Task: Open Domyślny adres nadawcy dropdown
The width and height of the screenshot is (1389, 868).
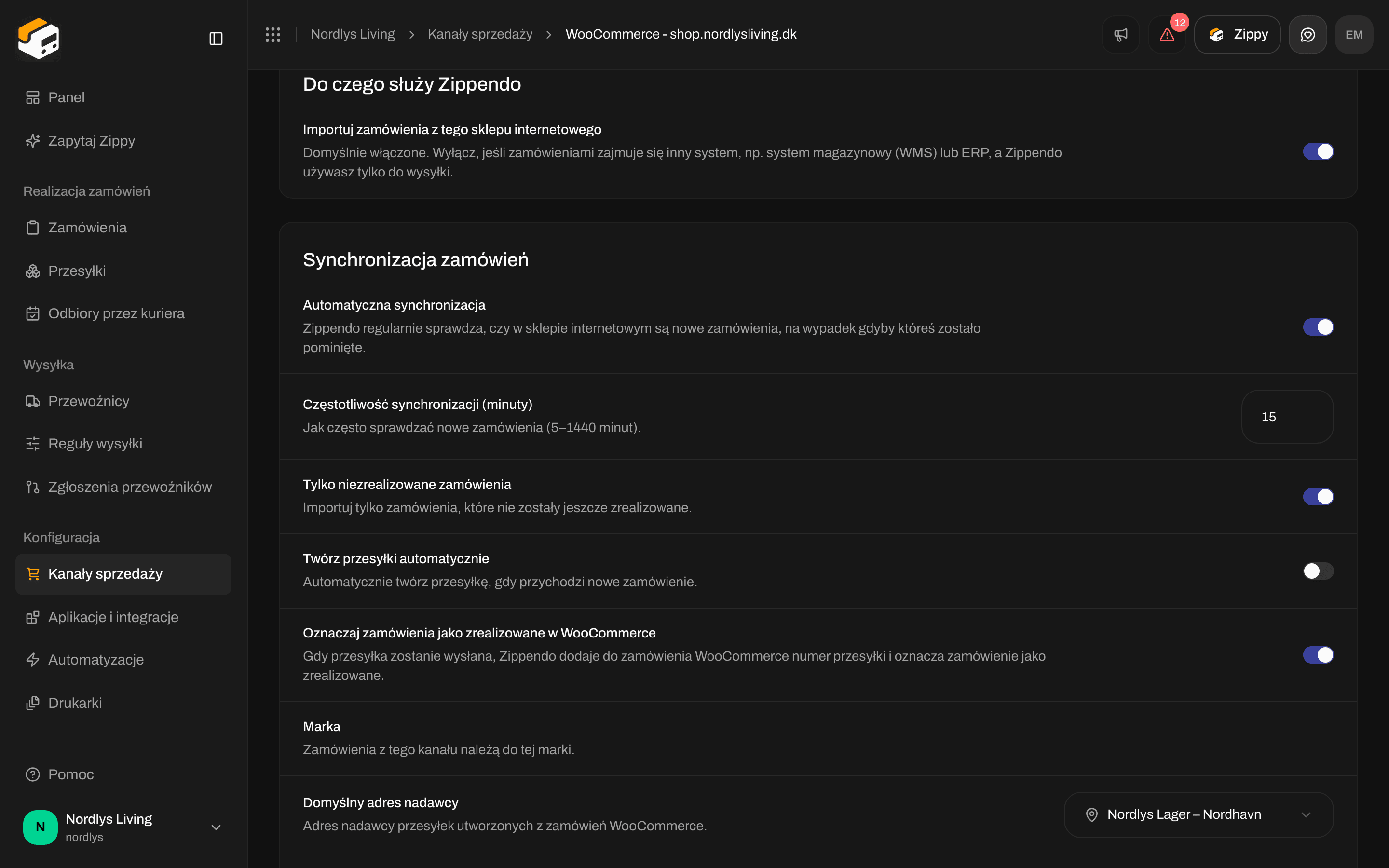Action: (x=1198, y=814)
